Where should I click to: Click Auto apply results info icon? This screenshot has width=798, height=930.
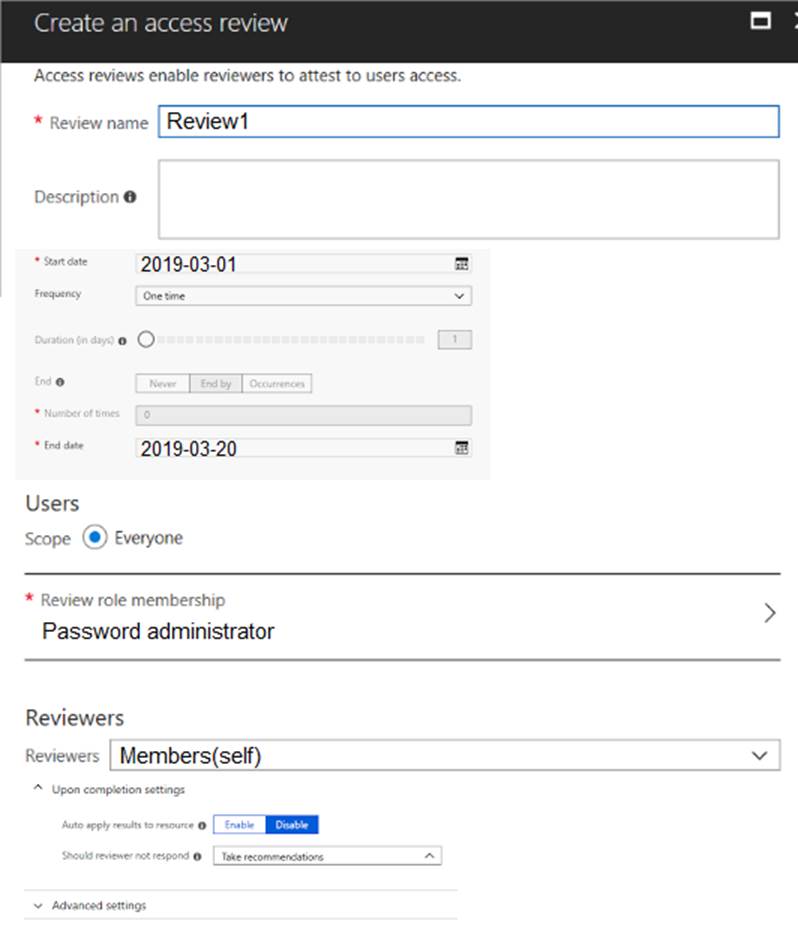click(x=202, y=826)
